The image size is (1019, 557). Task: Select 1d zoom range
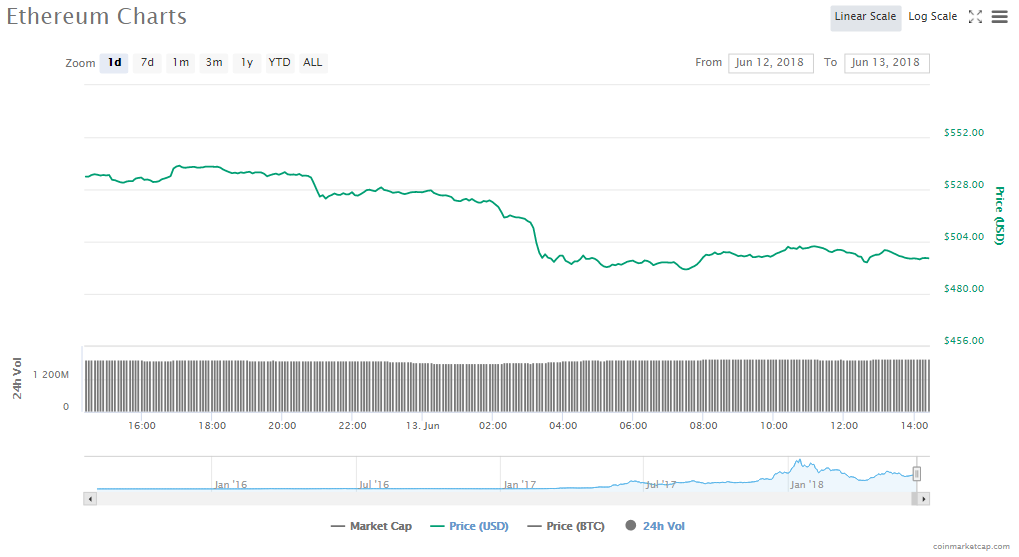(115, 63)
